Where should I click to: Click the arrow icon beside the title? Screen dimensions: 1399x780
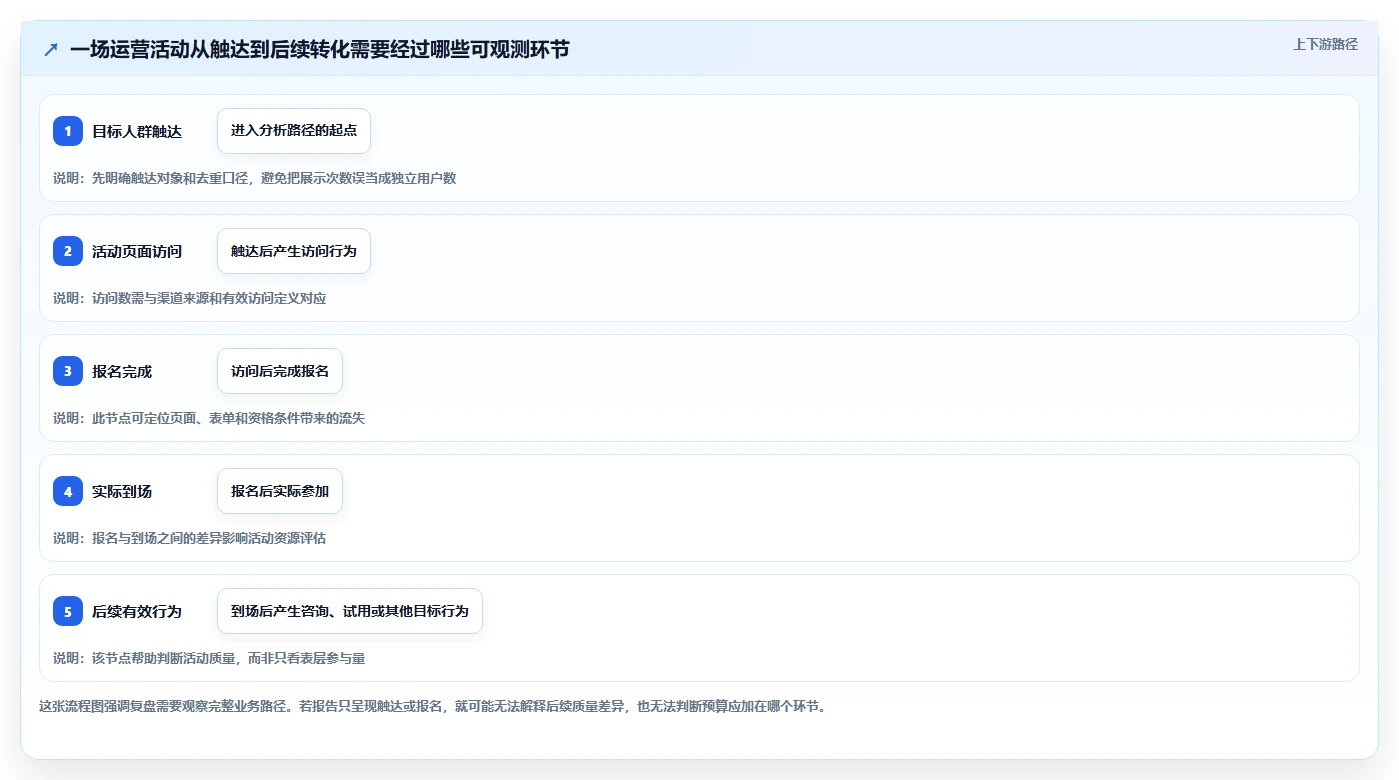point(51,49)
